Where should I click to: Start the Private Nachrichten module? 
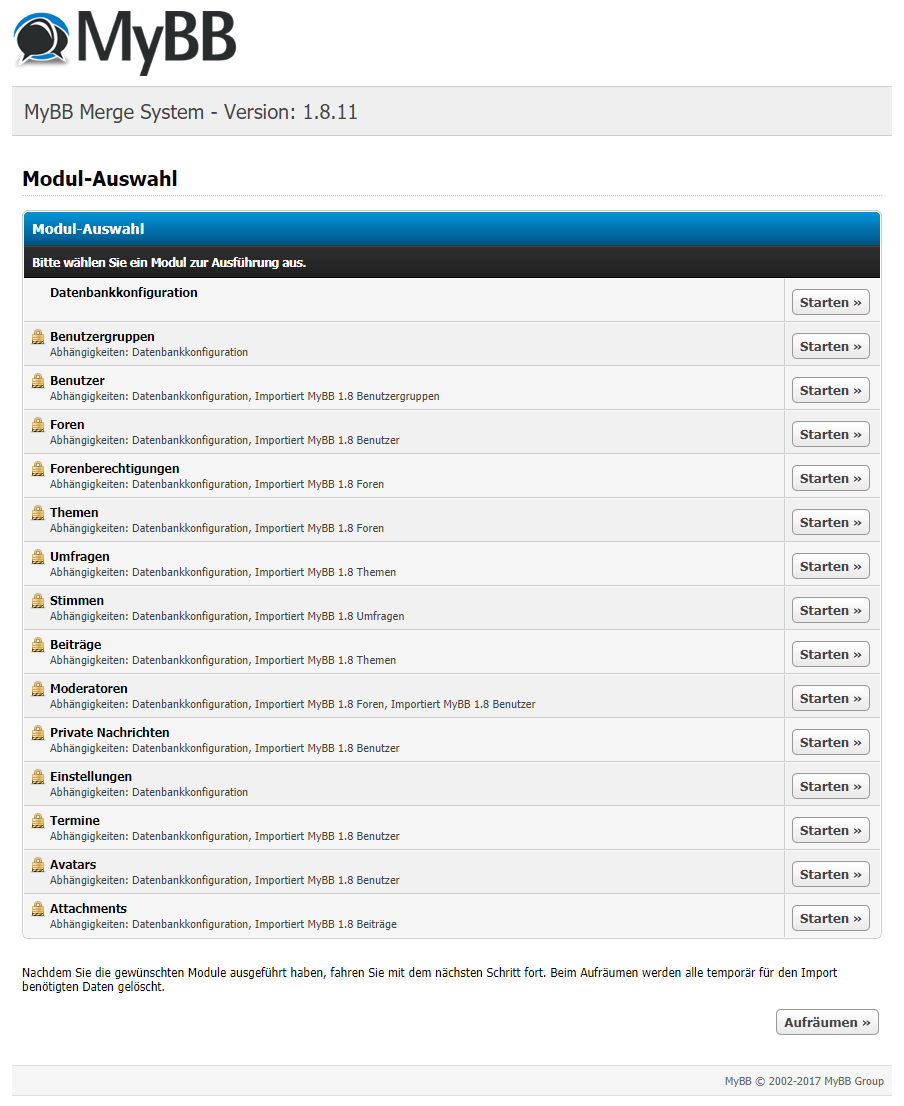tap(831, 742)
